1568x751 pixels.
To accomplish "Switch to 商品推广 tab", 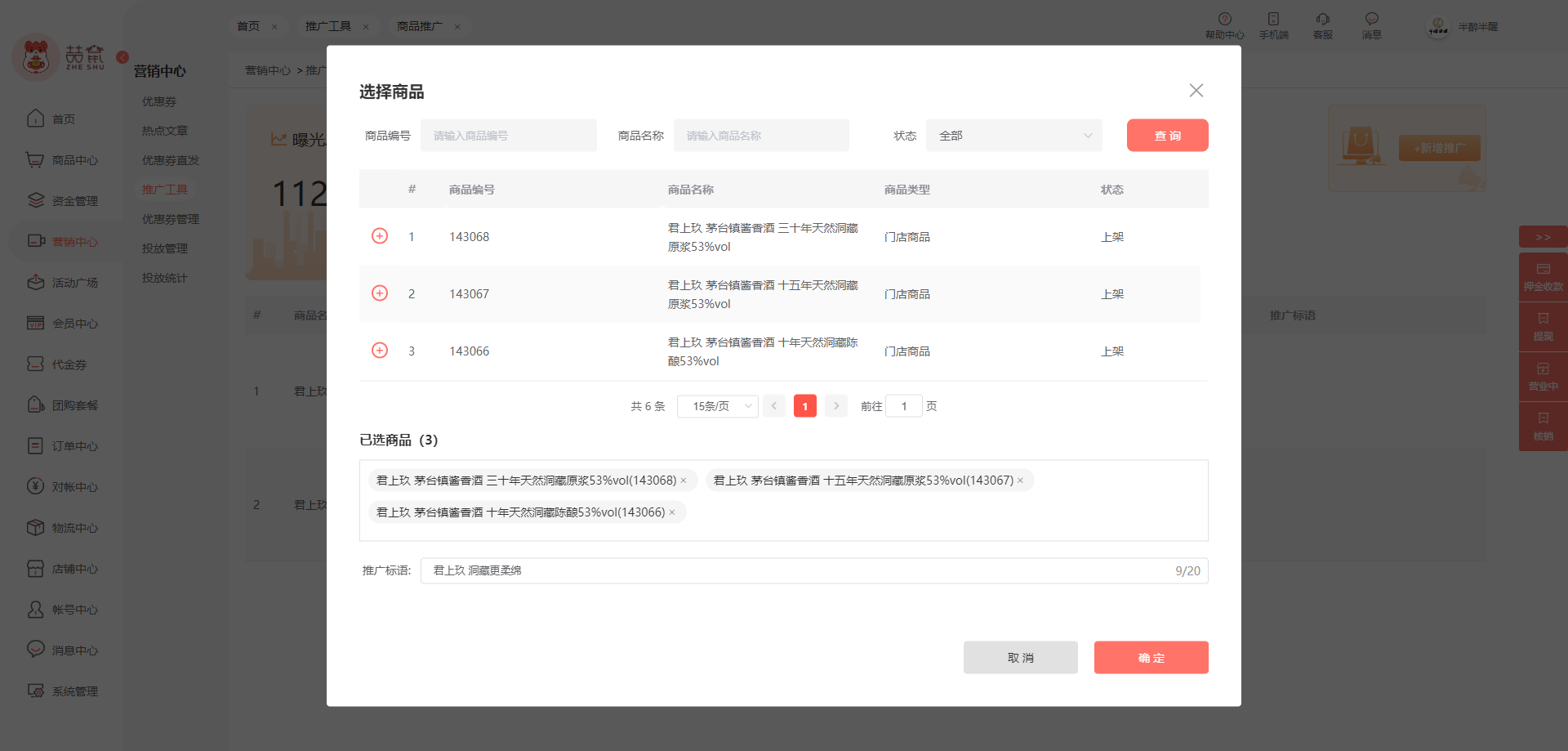I will (420, 26).
